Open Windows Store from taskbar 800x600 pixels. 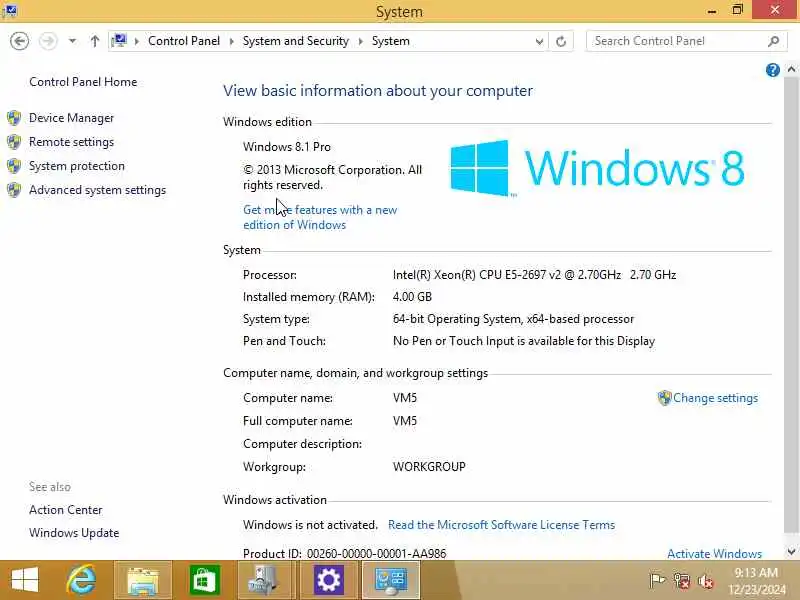205,580
